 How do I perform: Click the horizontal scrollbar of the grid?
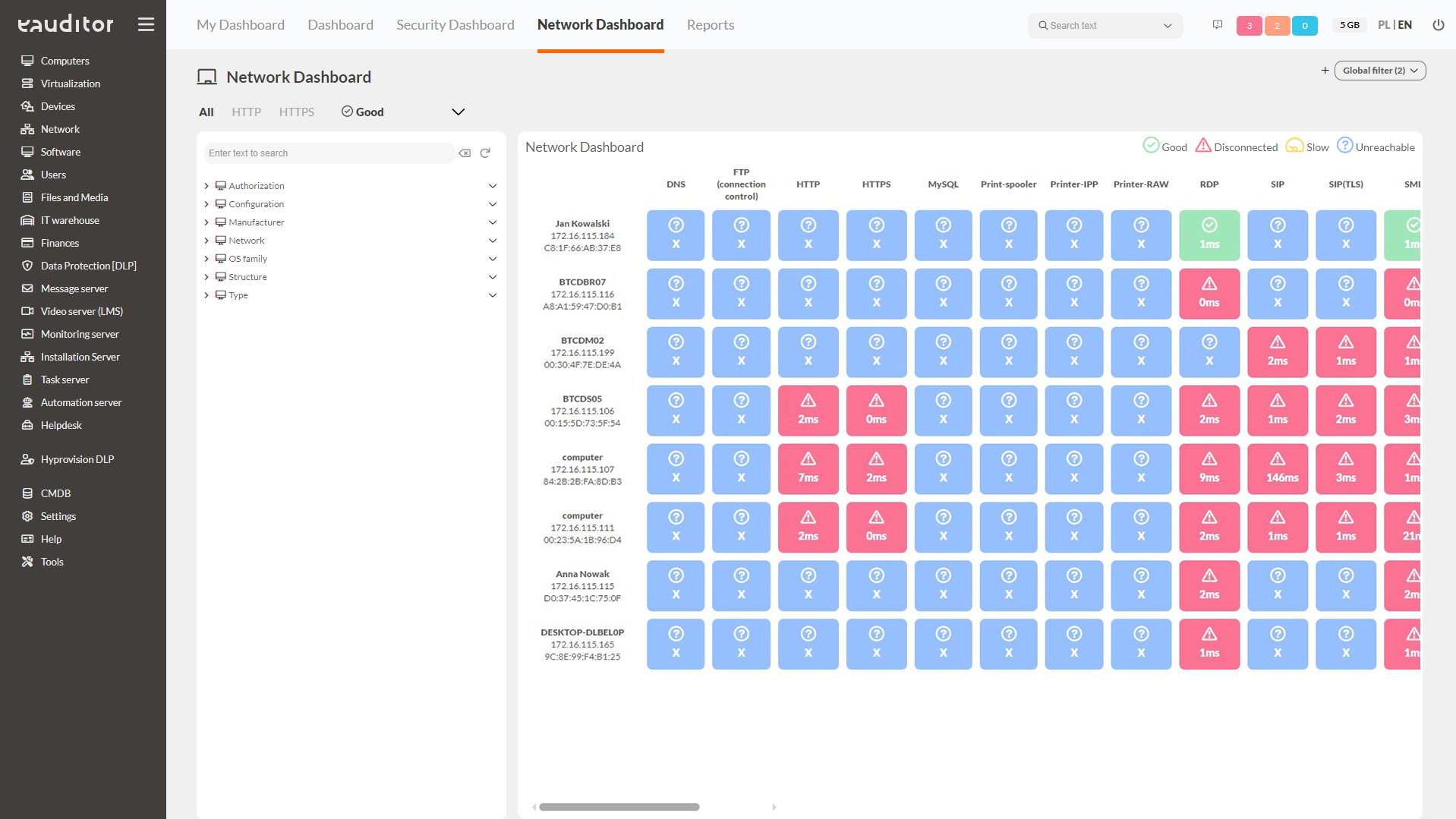click(x=619, y=807)
